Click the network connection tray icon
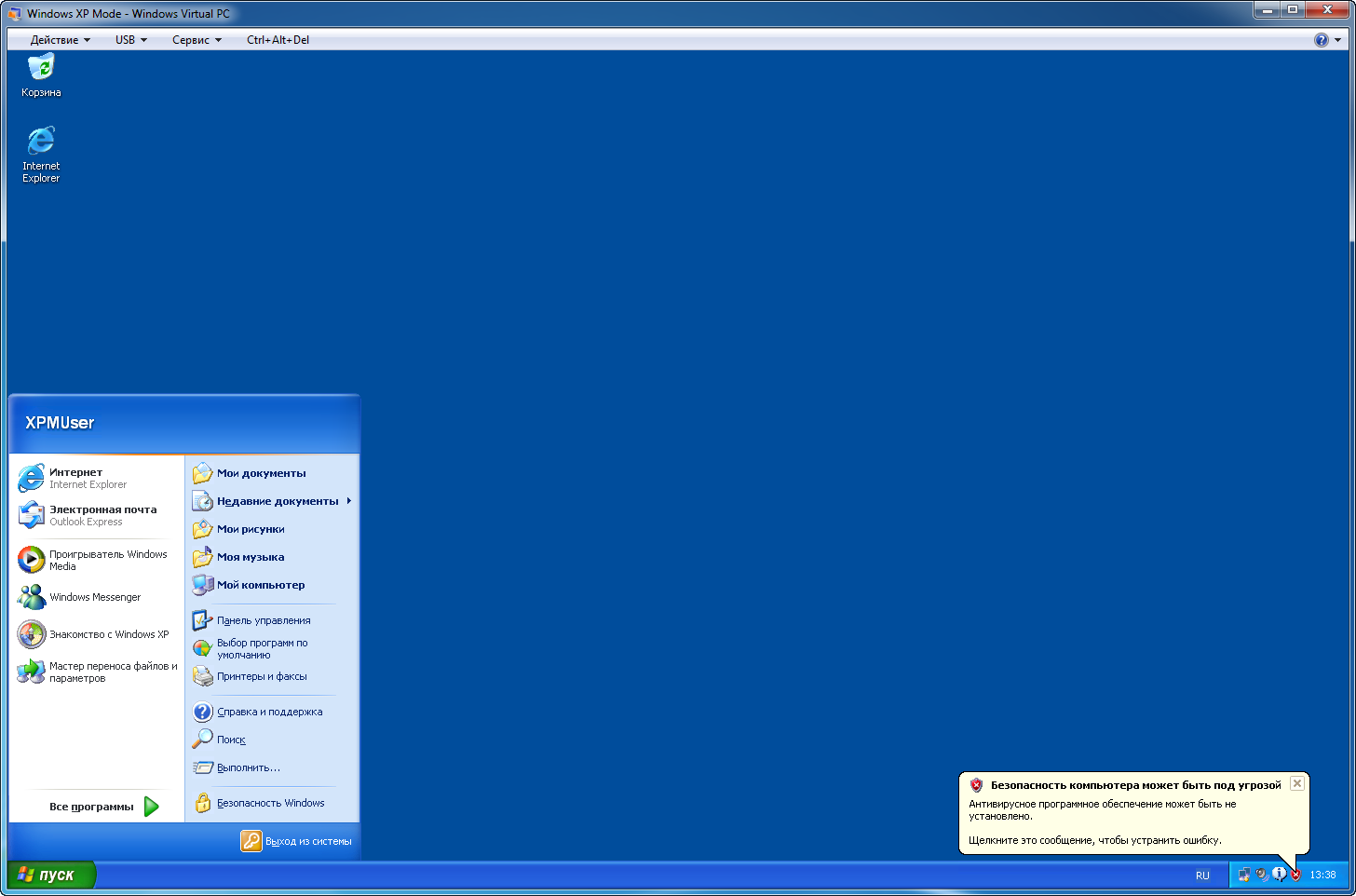The image size is (1356, 896). pos(1244,875)
